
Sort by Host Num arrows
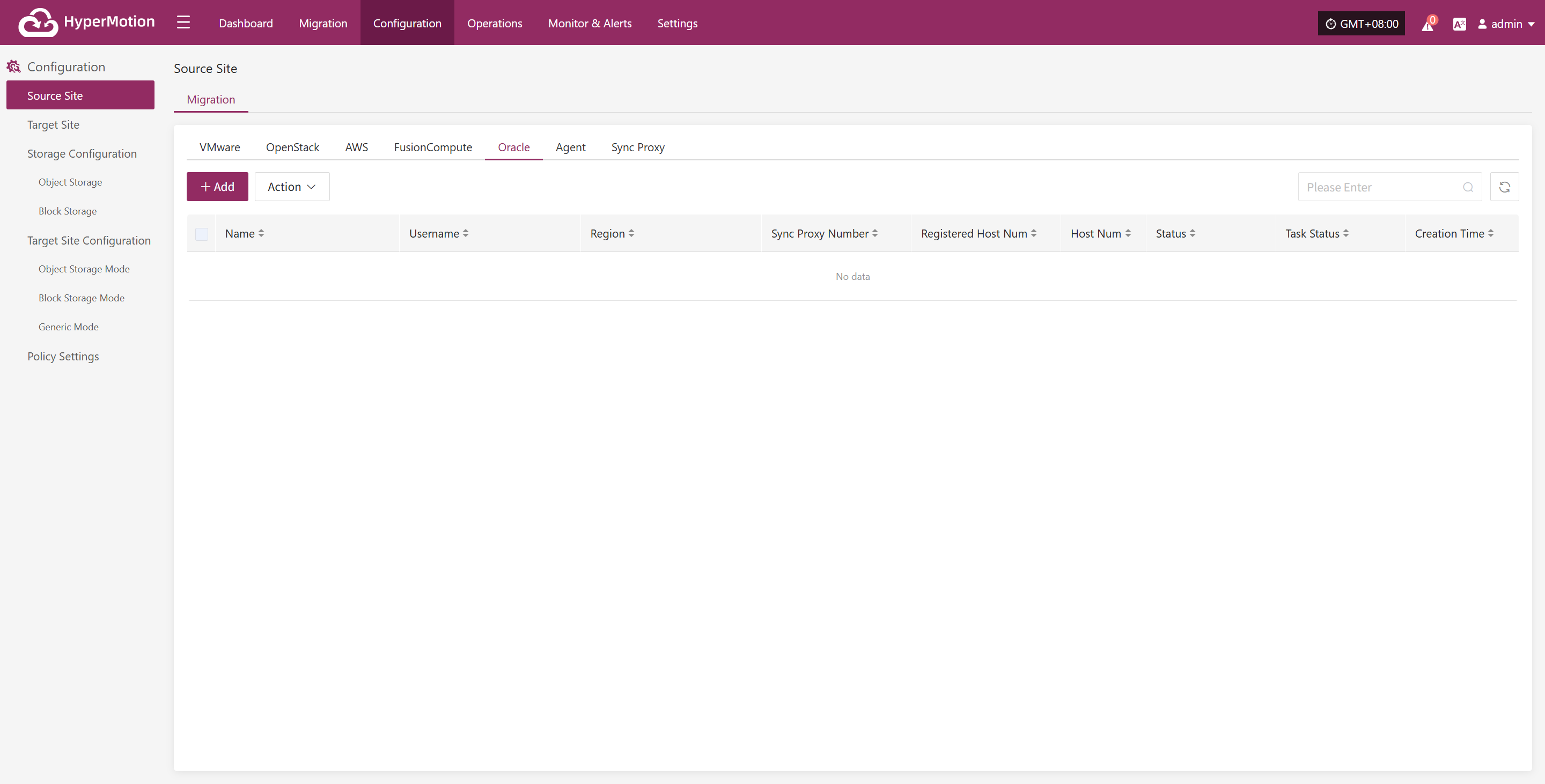[1128, 233]
